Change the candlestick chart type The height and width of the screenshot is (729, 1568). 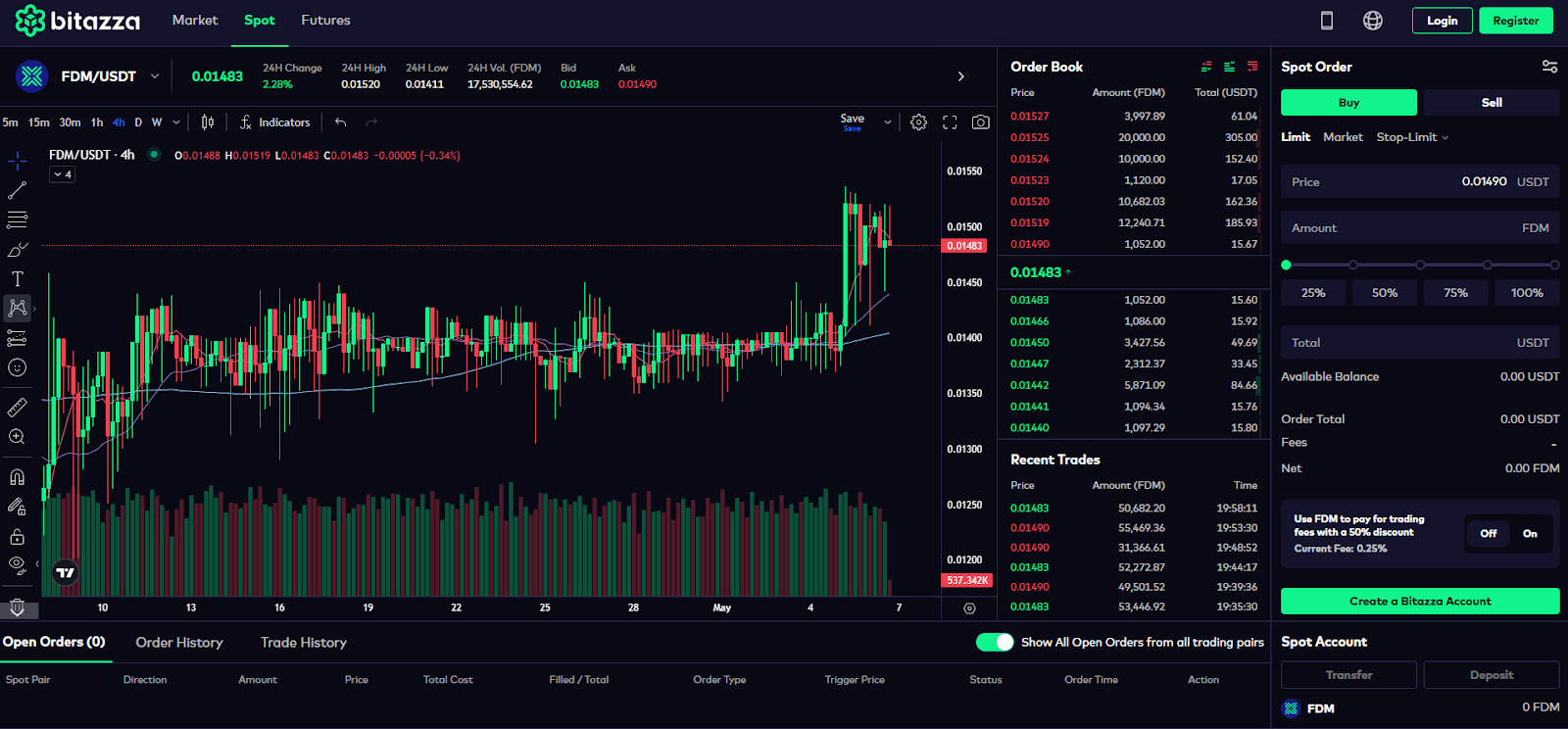click(208, 122)
